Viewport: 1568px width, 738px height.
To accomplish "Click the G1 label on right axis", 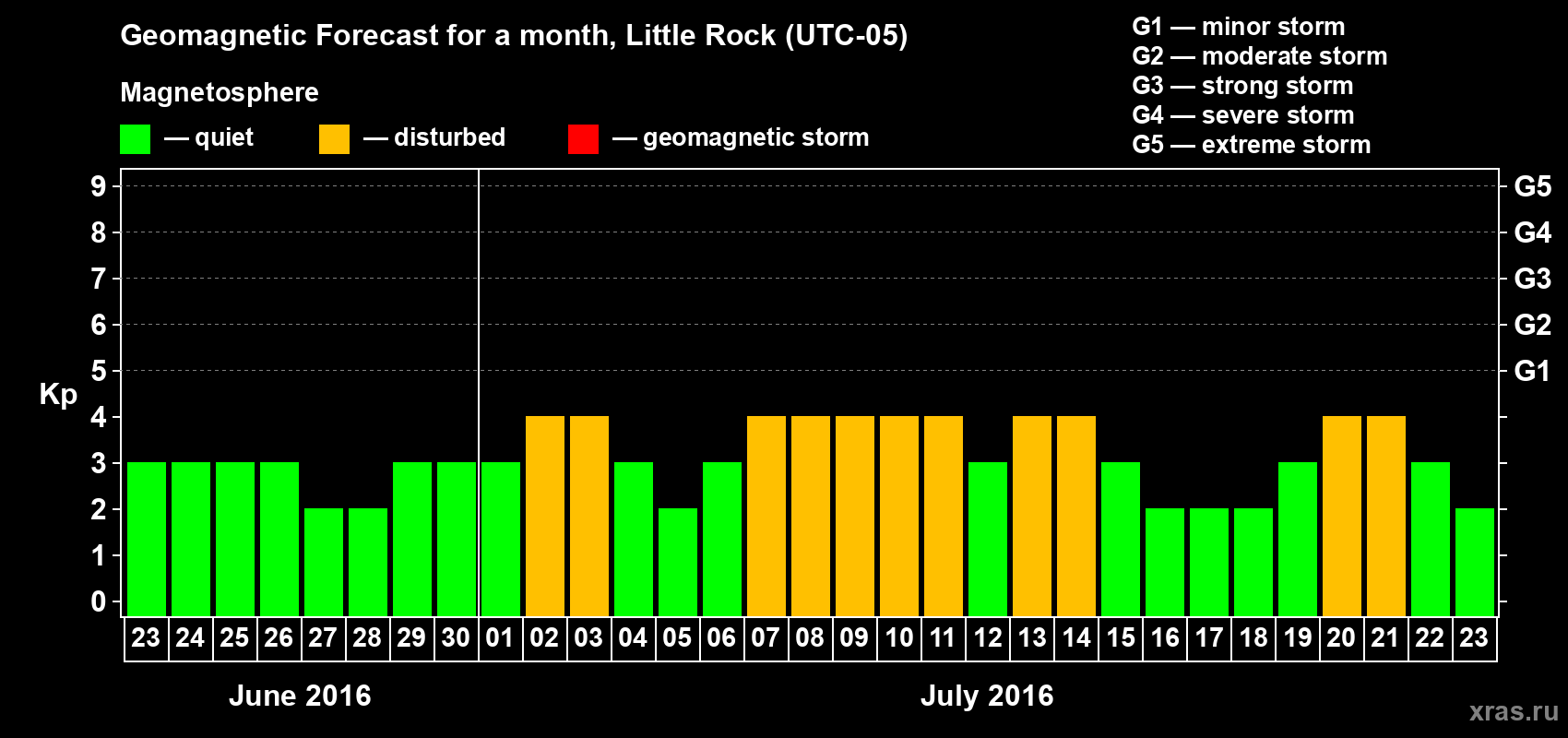I will point(1533,371).
